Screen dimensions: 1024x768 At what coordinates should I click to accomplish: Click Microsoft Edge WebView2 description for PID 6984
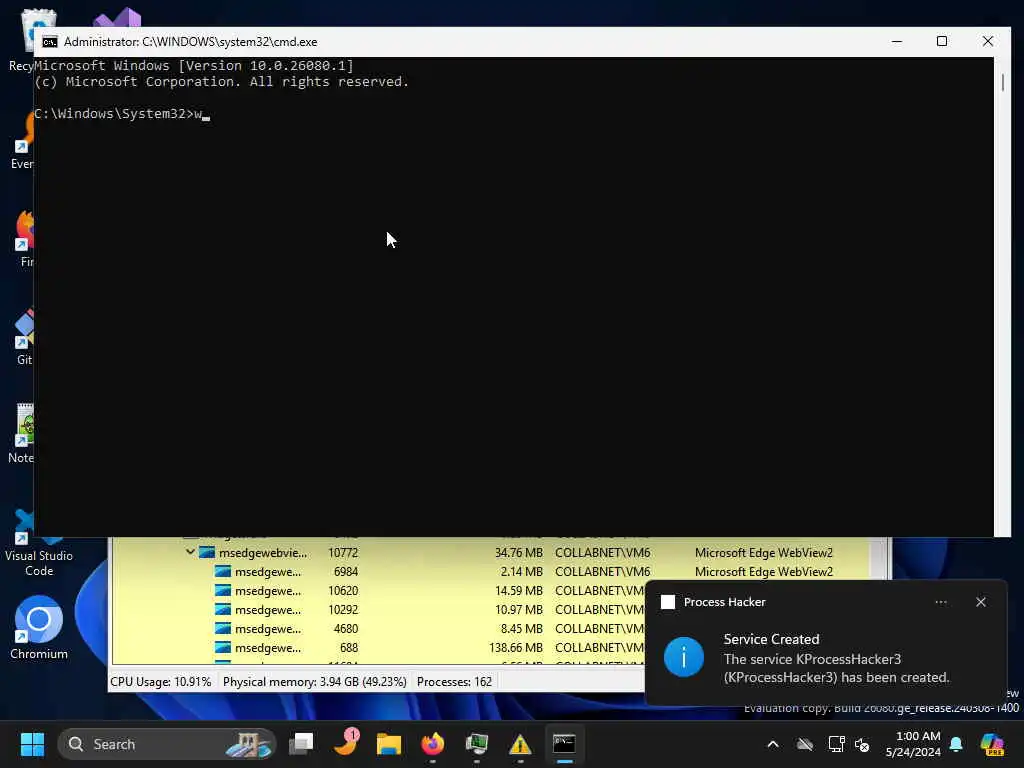[x=763, y=571]
